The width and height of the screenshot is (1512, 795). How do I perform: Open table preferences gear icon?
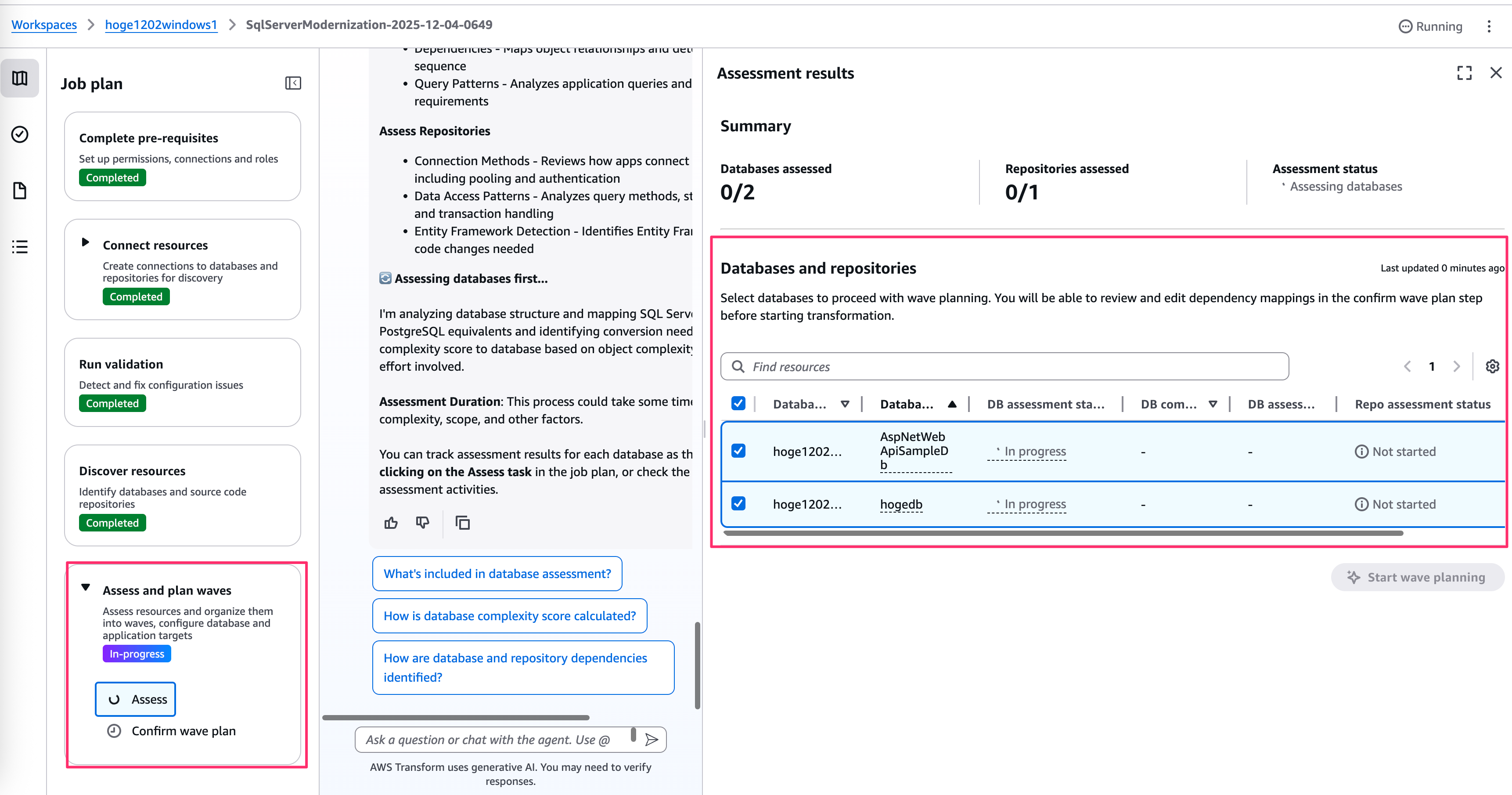(x=1492, y=366)
